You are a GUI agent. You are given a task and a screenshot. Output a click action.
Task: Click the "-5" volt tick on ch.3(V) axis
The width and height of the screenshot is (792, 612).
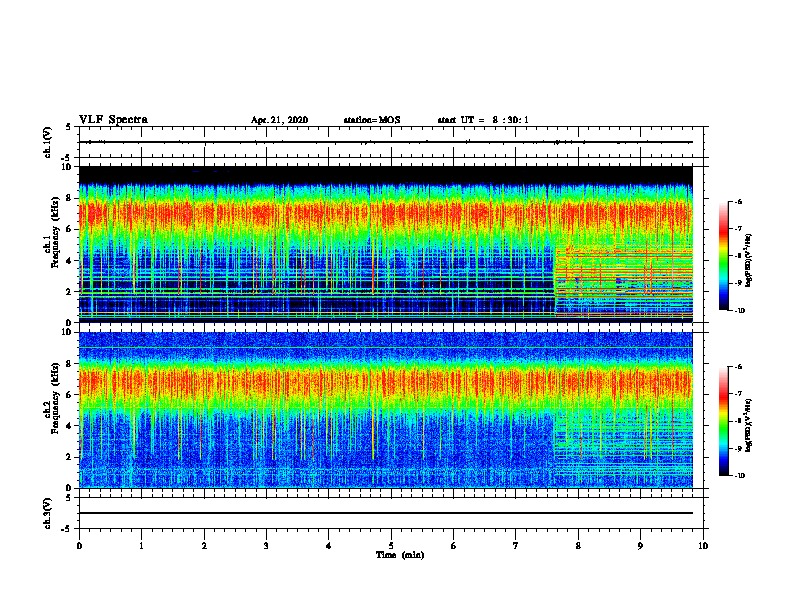(x=67, y=529)
